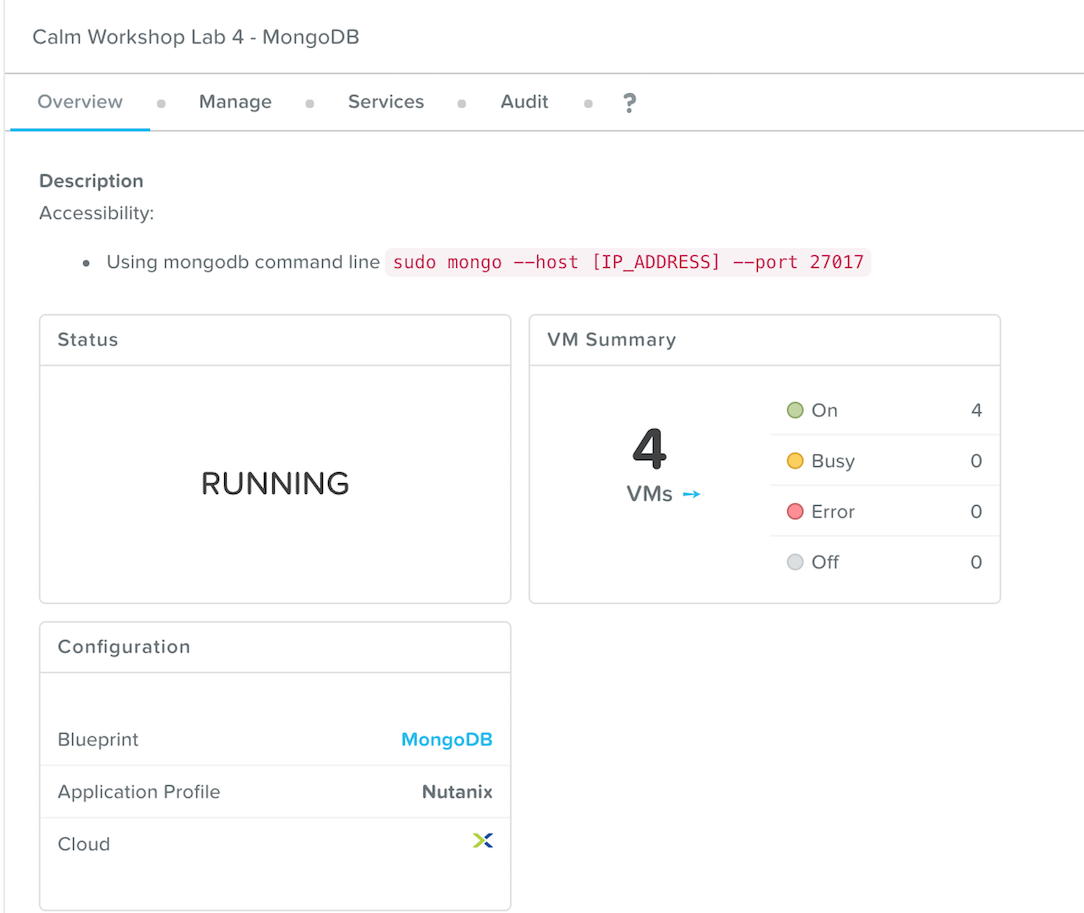
Task: Click the blue arrow beside VMs
Action: pyautogui.click(x=691, y=494)
